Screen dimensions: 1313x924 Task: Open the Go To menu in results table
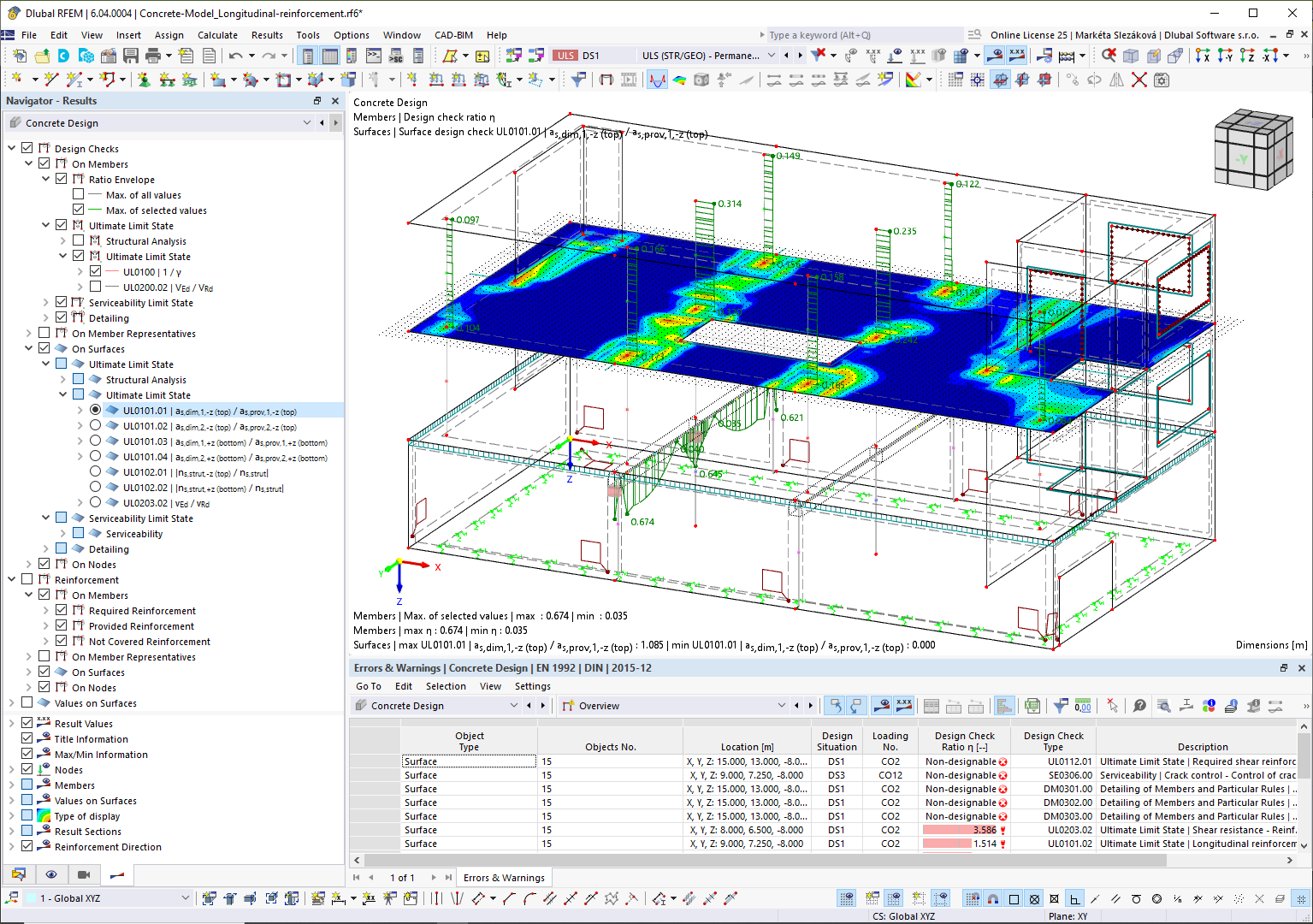click(x=369, y=686)
